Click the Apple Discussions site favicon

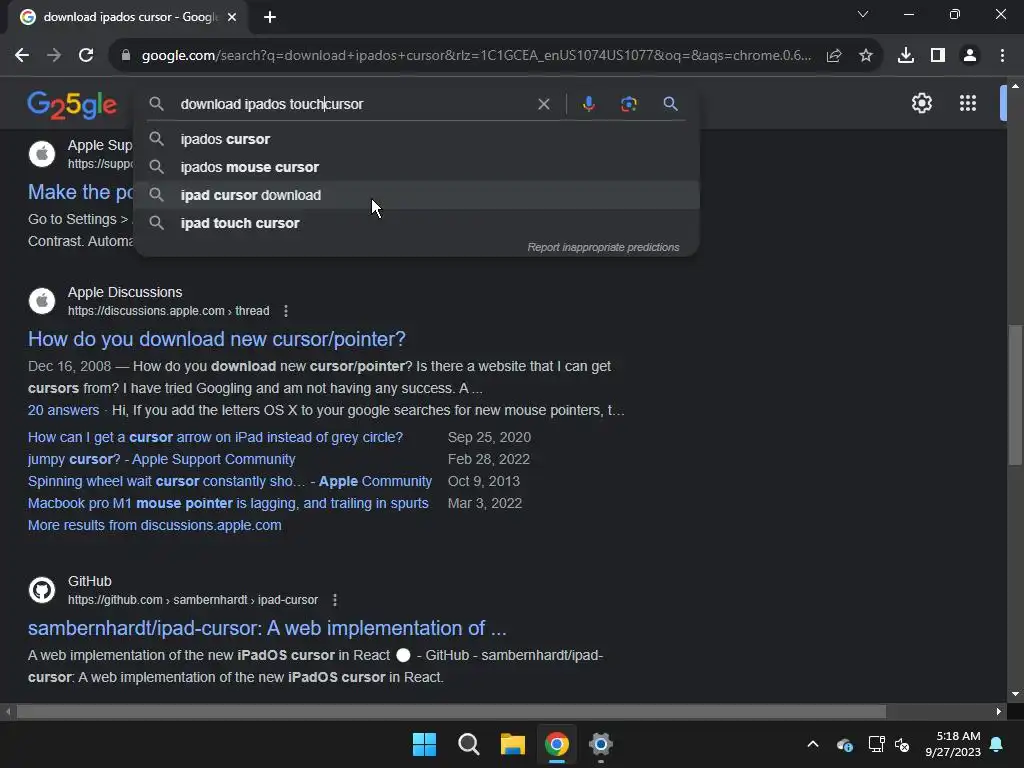pos(42,301)
